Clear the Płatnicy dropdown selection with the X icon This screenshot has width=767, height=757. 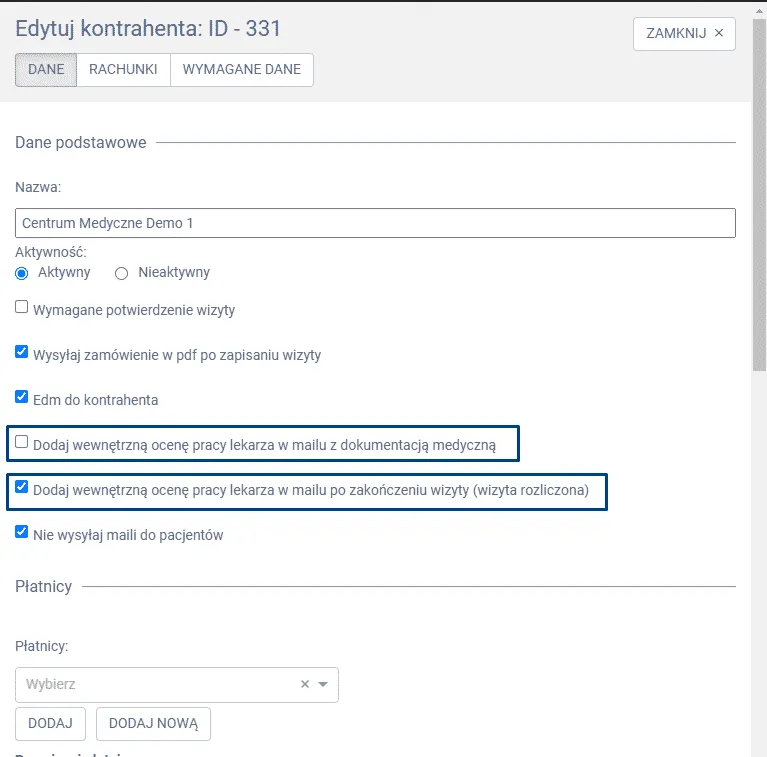(x=305, y=685)
